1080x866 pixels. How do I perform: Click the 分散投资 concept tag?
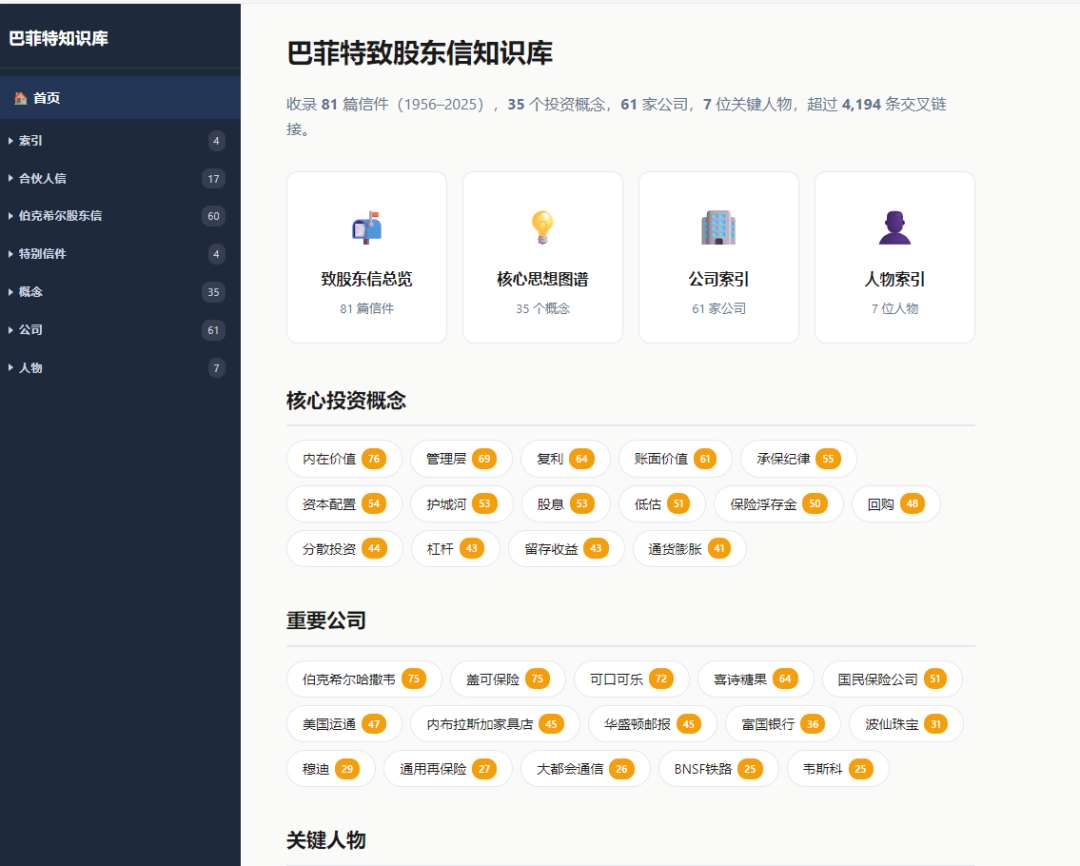coord(344,548)
